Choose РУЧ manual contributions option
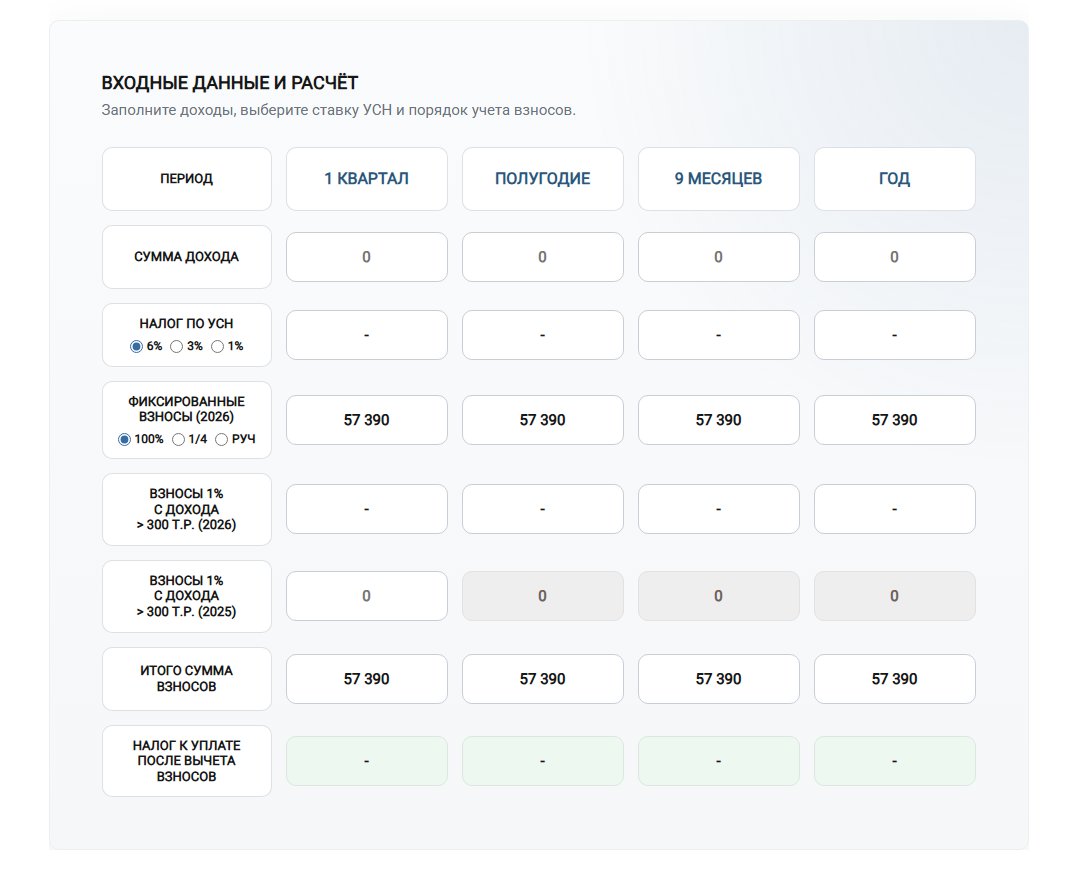 (221, 439)
